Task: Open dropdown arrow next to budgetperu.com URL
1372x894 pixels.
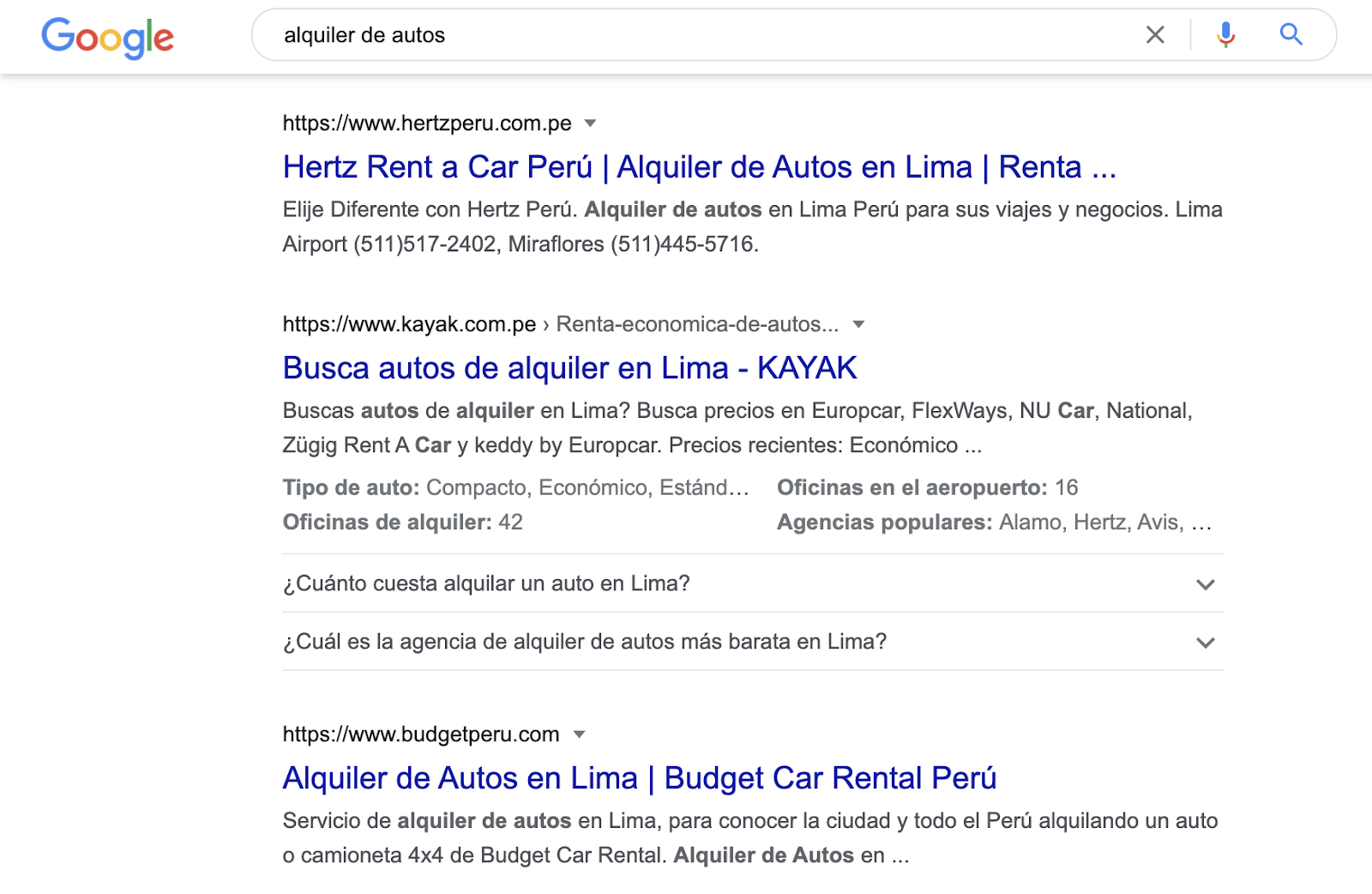Action: coord(579,734)
